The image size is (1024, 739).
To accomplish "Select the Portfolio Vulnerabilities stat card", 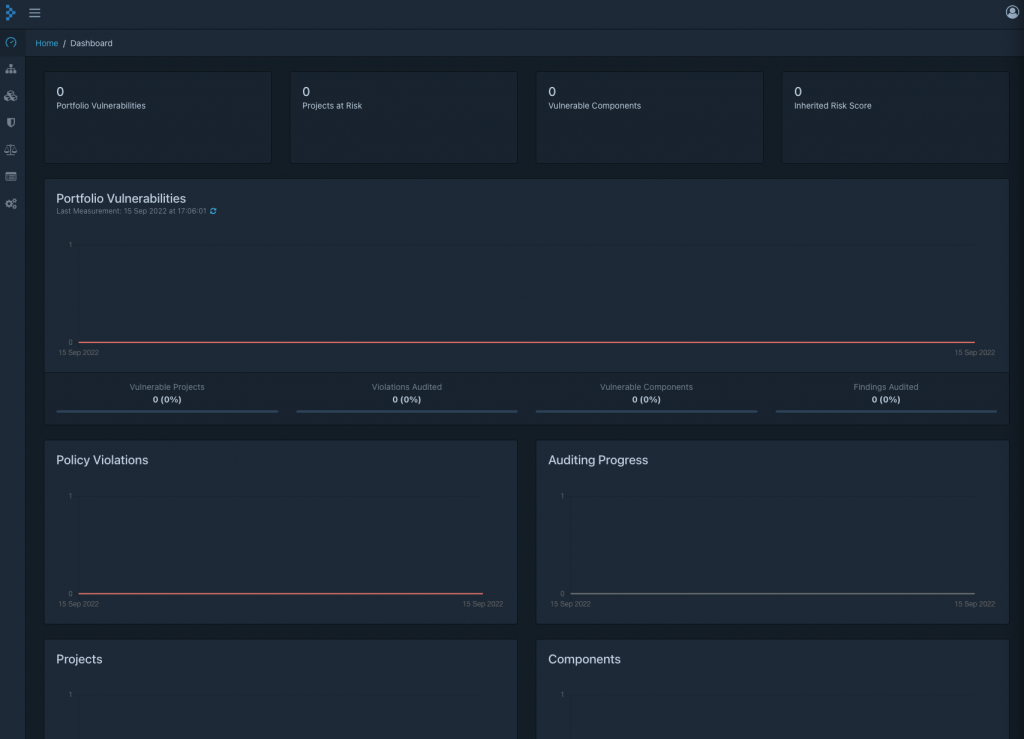I will 158,118.
